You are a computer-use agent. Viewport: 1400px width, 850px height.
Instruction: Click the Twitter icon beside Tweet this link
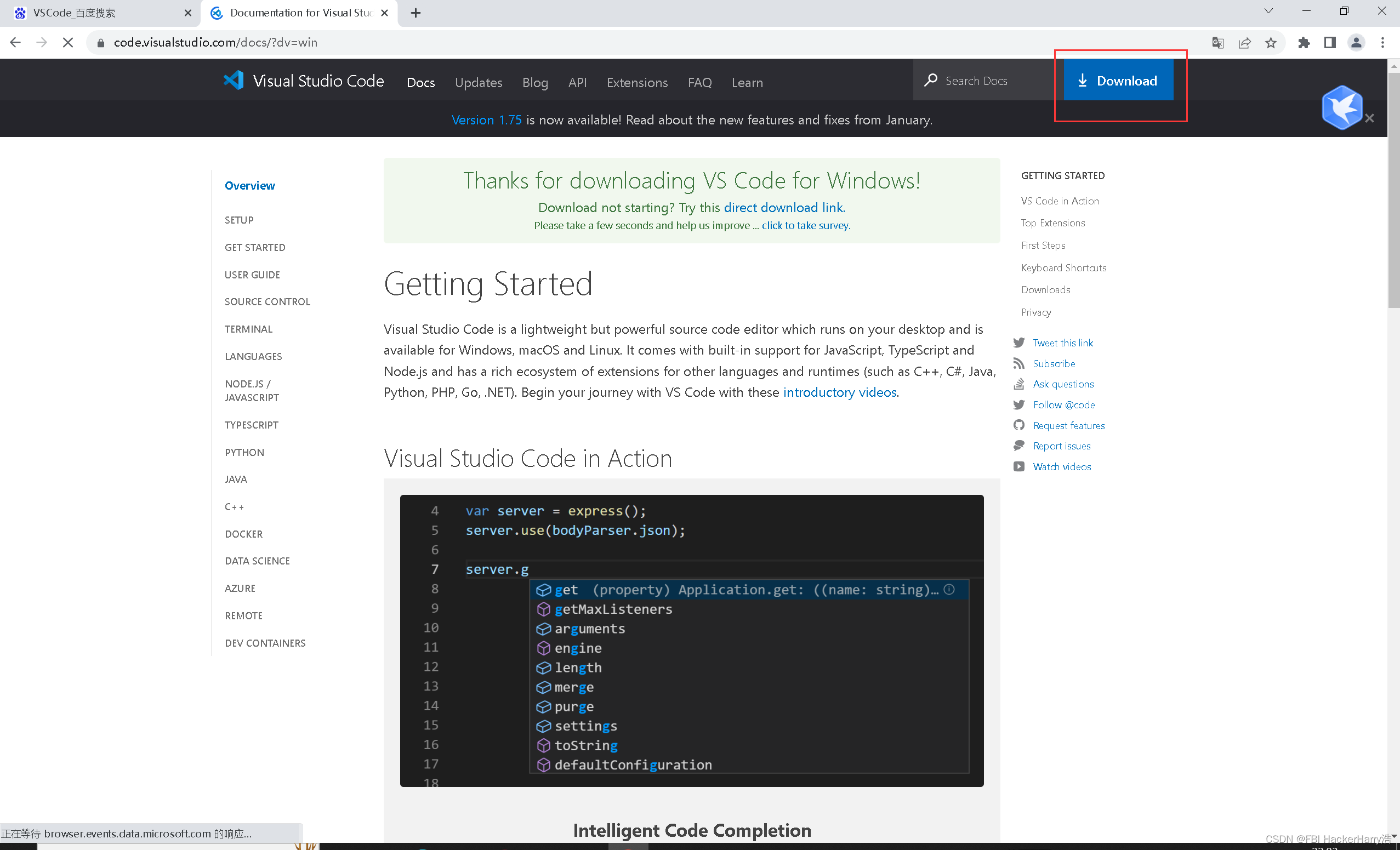click(1020, 343)
